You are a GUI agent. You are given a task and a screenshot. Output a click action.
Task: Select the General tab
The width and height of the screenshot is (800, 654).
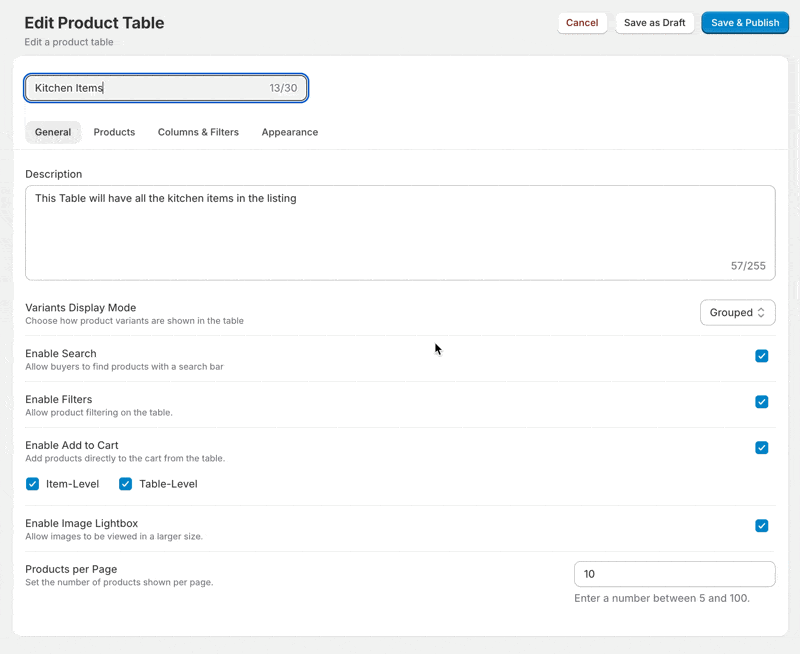click(53, 132)
